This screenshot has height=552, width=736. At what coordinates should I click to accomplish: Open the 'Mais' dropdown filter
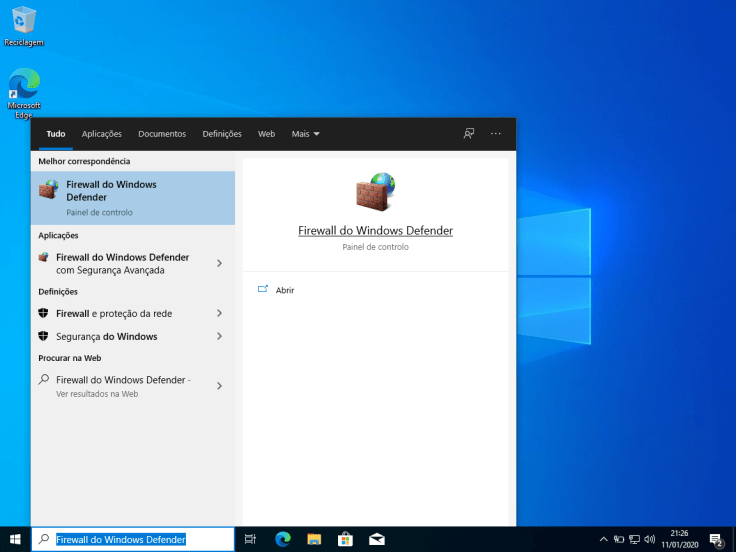point(305,134)
